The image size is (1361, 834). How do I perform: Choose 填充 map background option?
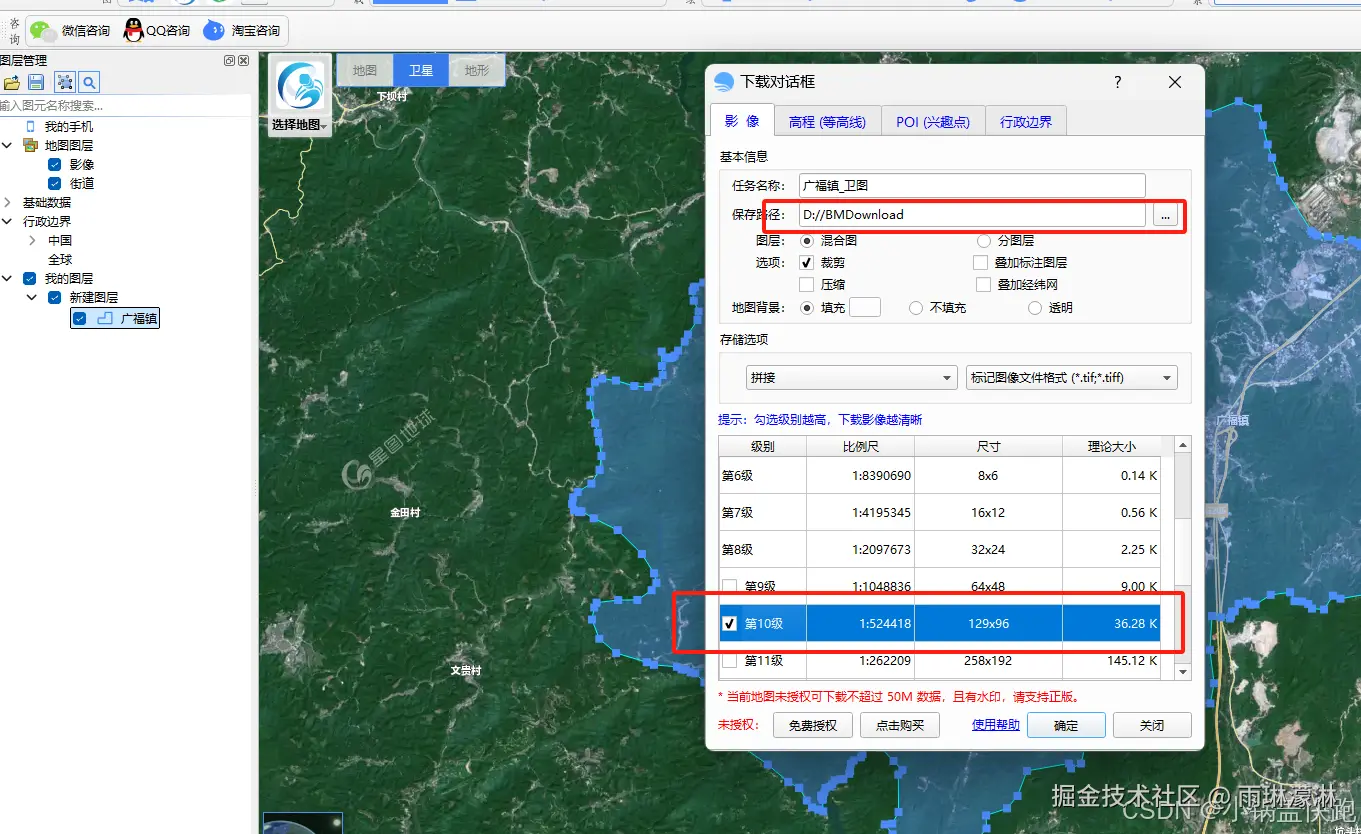808,308
